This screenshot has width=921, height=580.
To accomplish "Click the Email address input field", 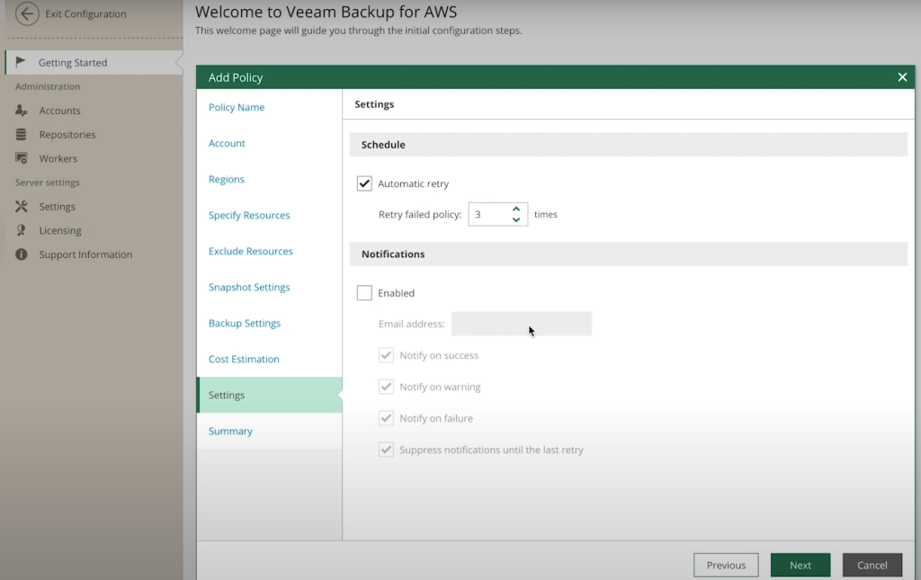I will [521, 323].
